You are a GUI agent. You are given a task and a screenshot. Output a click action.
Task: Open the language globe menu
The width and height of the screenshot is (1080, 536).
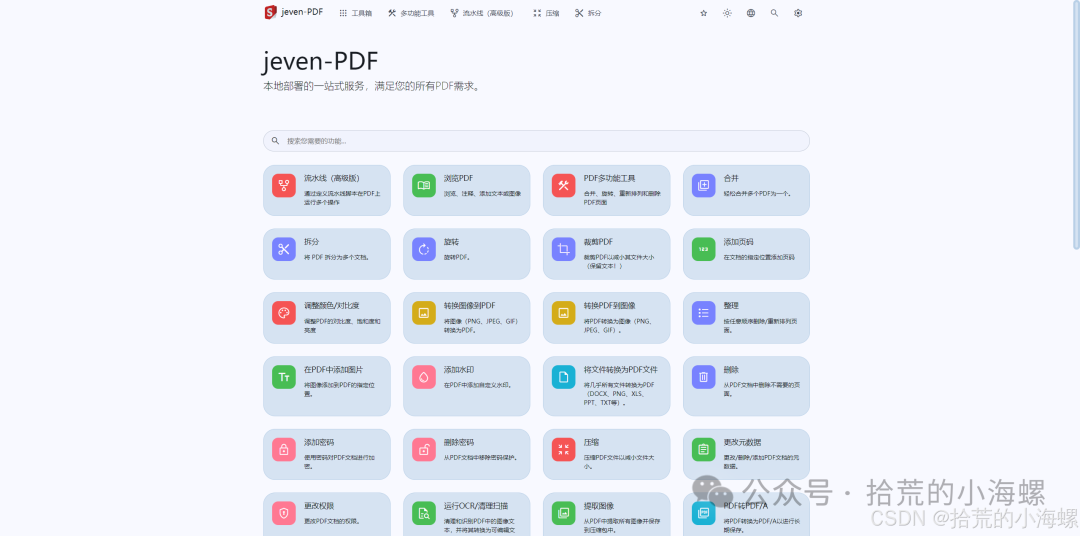click(751, 13)
